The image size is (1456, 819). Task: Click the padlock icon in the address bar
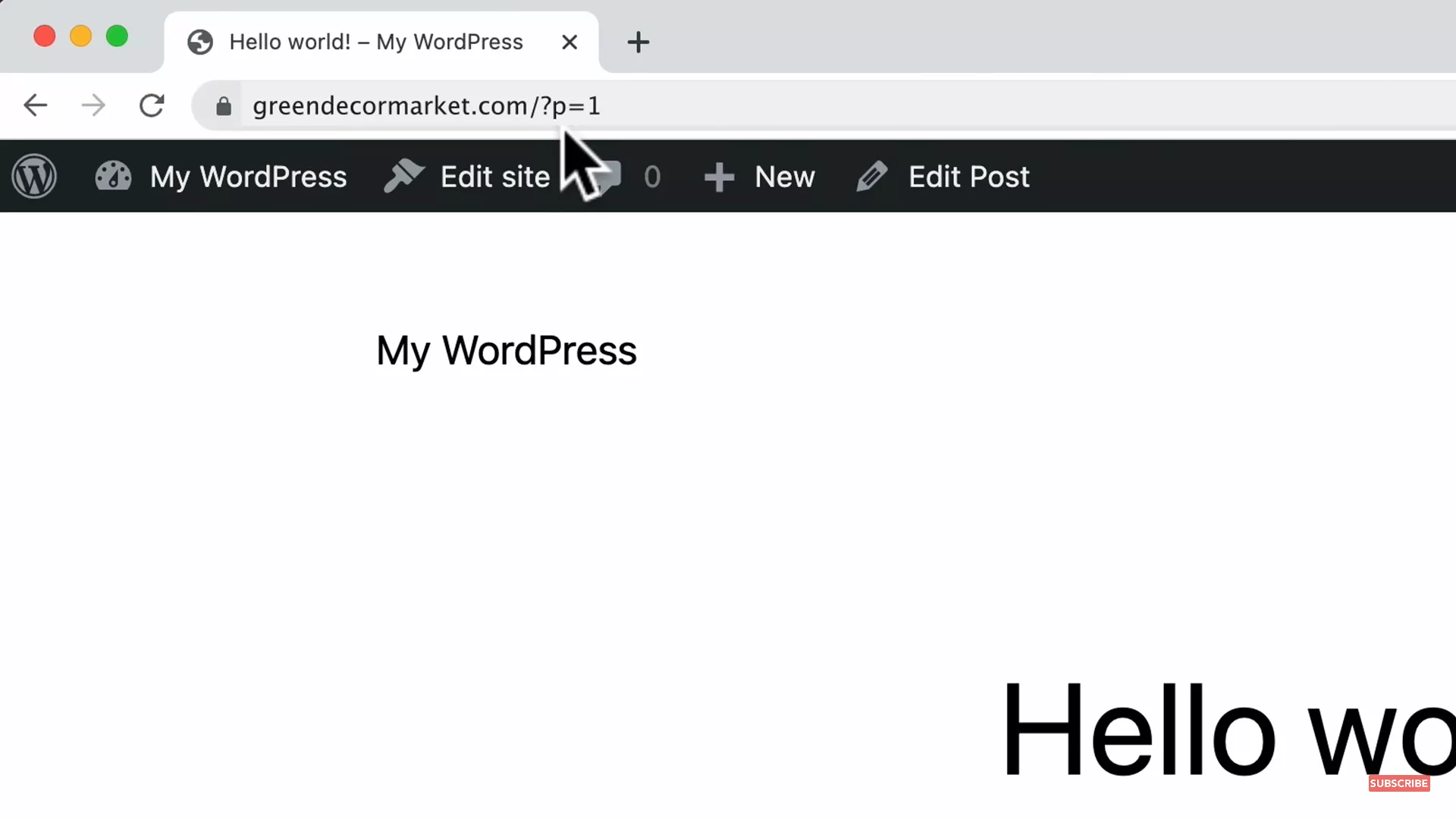tap(223, 106)
